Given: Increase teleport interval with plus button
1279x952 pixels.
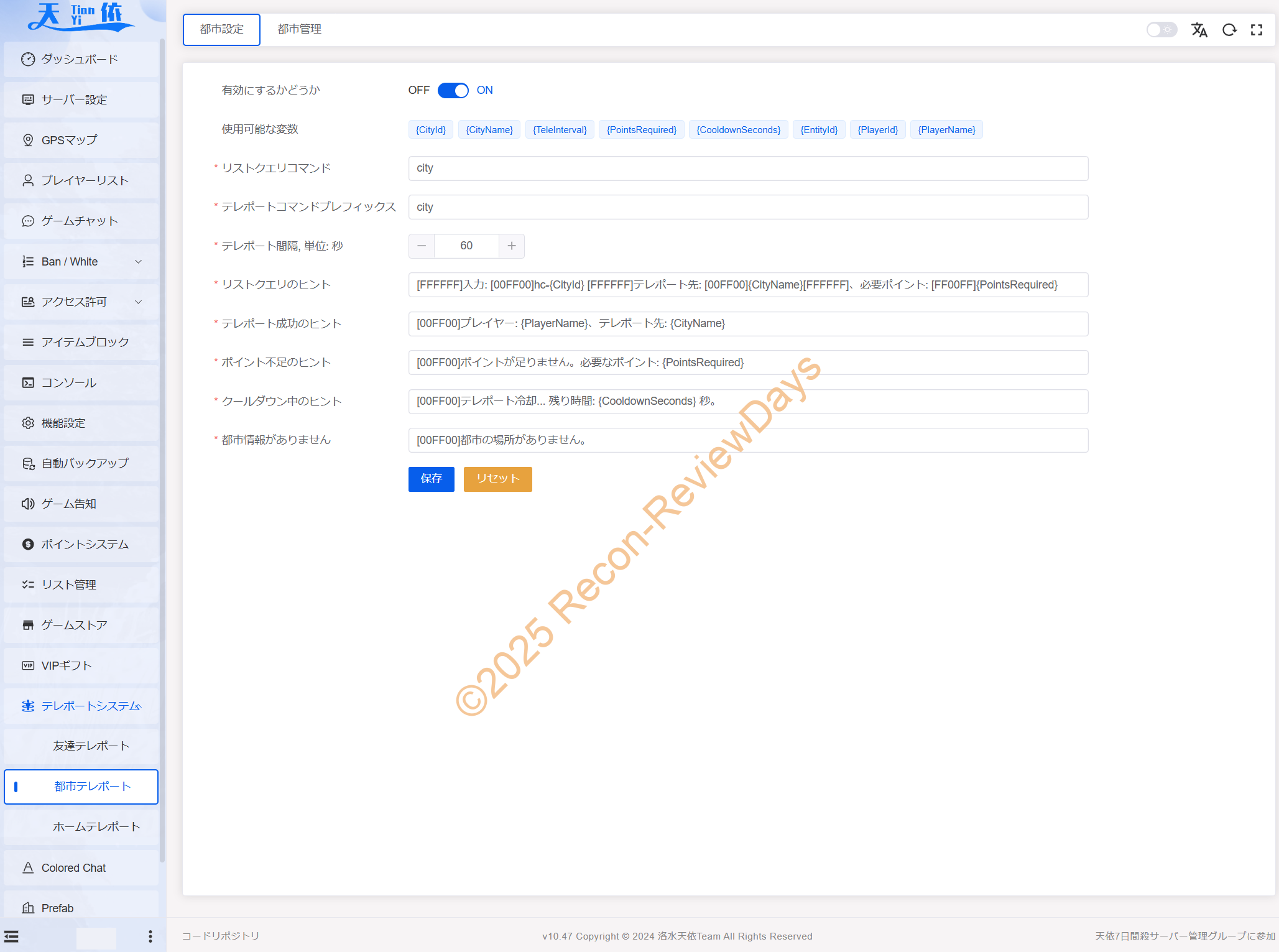Looking at the screenshot, I should pos(511,246).
